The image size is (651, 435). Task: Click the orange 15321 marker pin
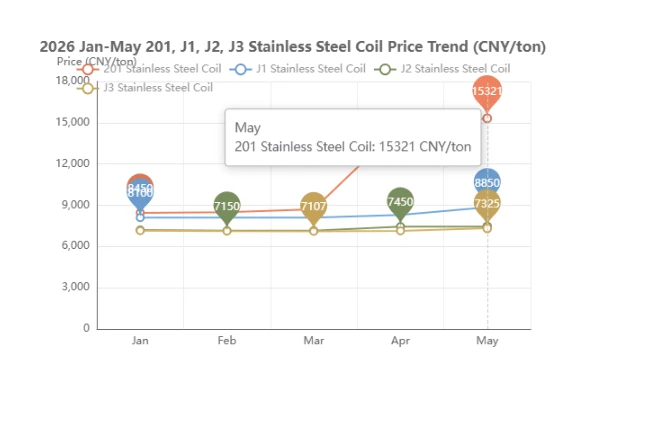coord(487,92)
